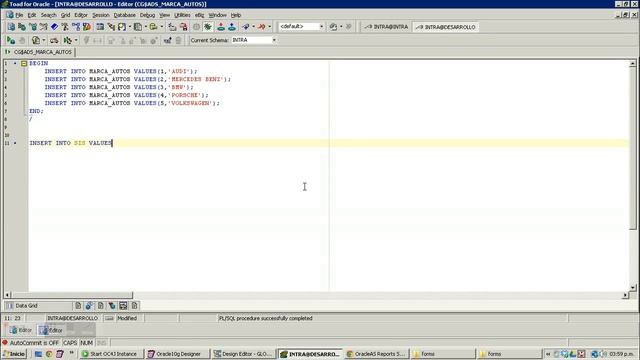This screenshot has width=640, height=360.
Task: Switch to OracleAS Reports taskbar button
Action: (x=376, y=354)
